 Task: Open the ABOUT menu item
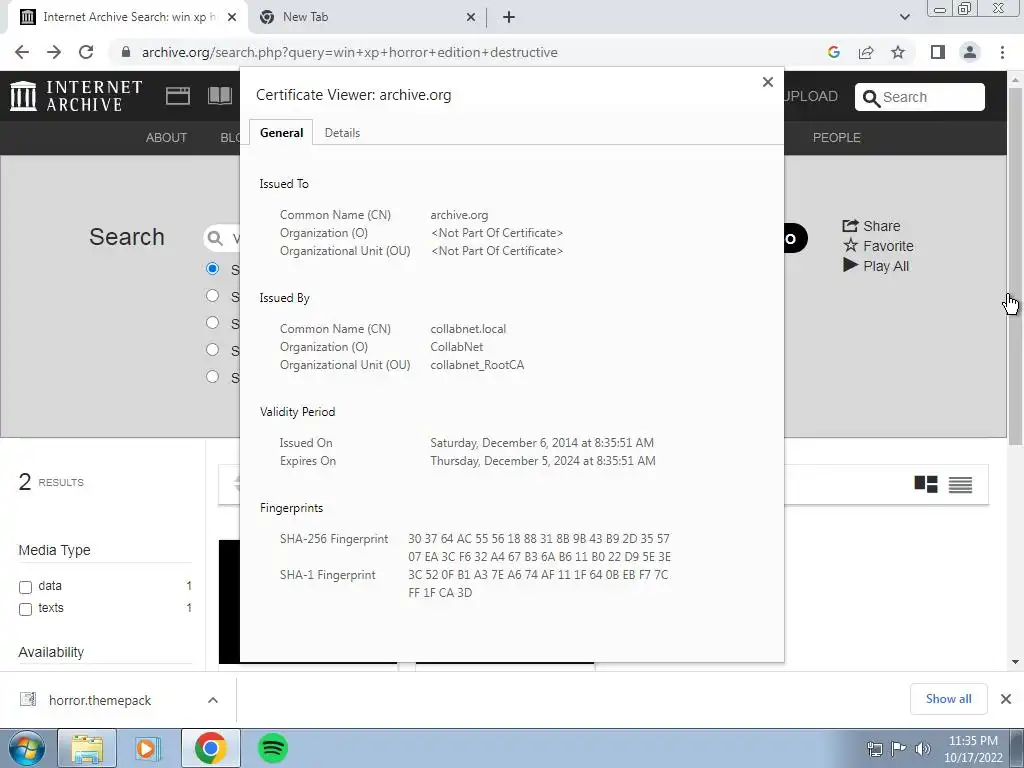[x=166, y=138]
